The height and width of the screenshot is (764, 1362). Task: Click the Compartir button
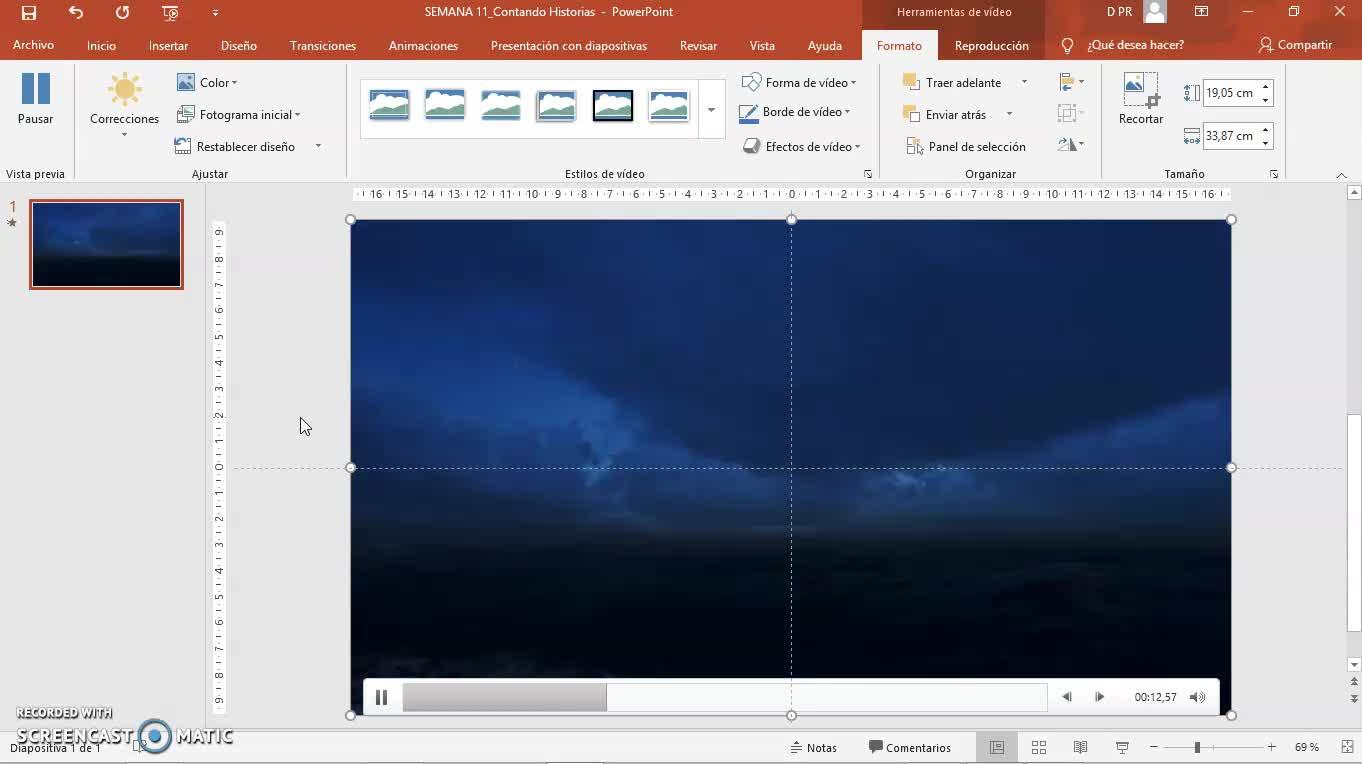[1295, 45]
